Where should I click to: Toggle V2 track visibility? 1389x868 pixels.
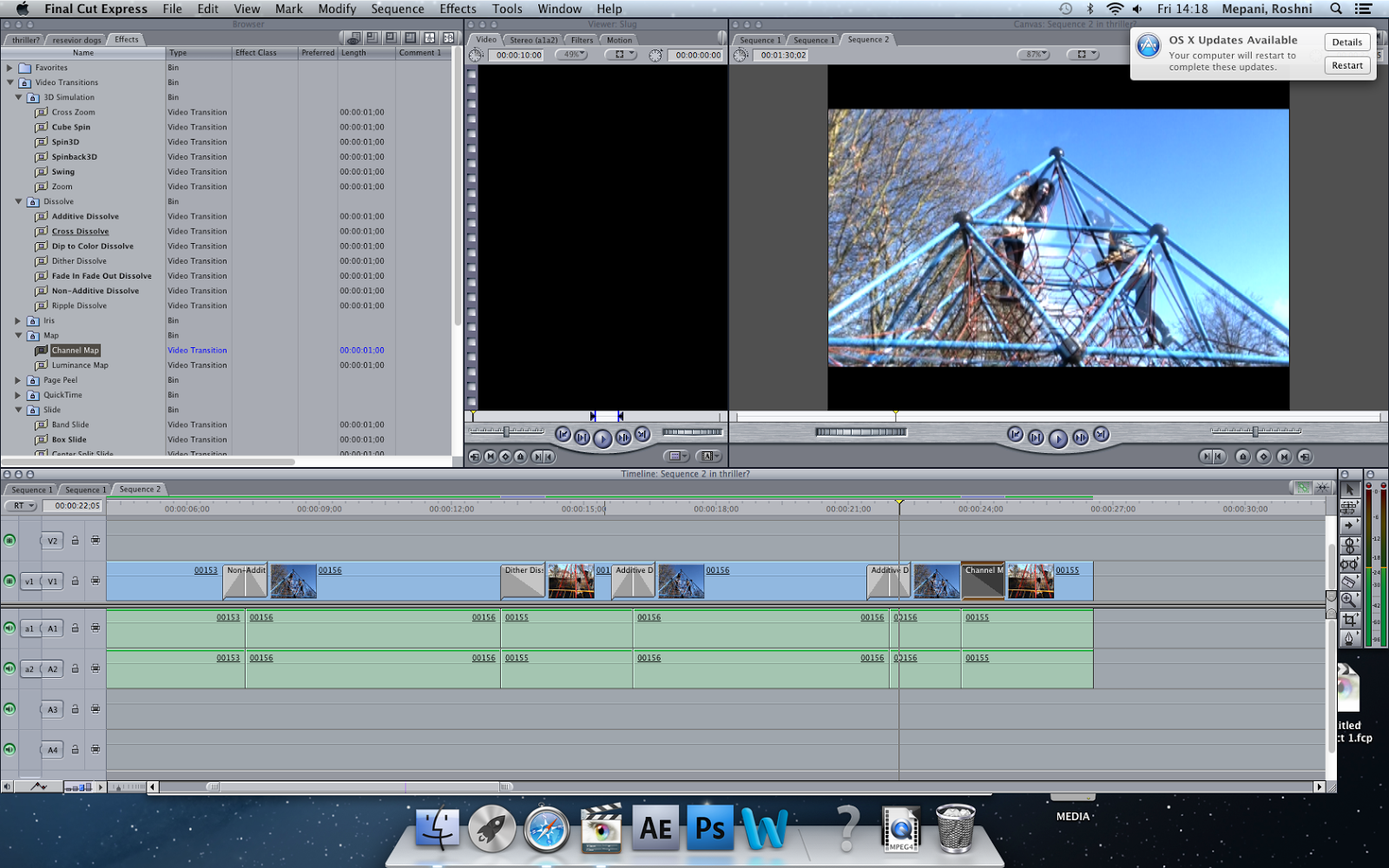click(x=10, y=540)
